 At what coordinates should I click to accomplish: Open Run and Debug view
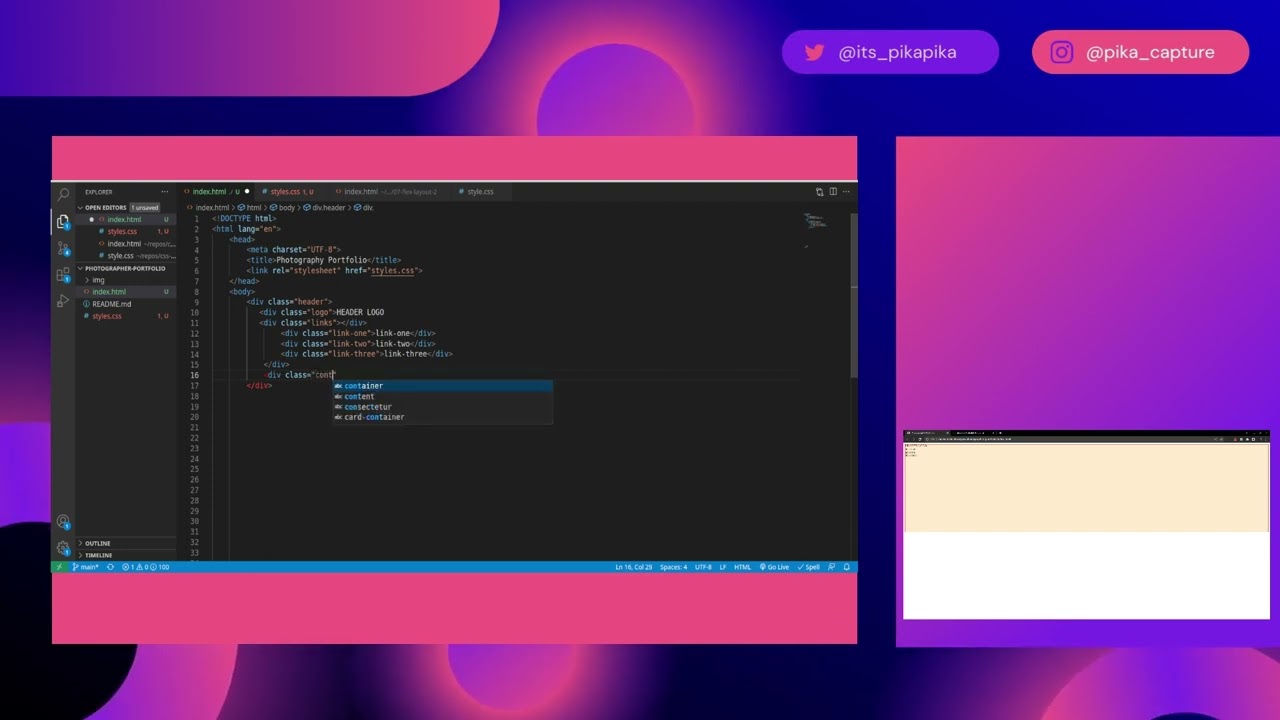[x=63, y=300]
